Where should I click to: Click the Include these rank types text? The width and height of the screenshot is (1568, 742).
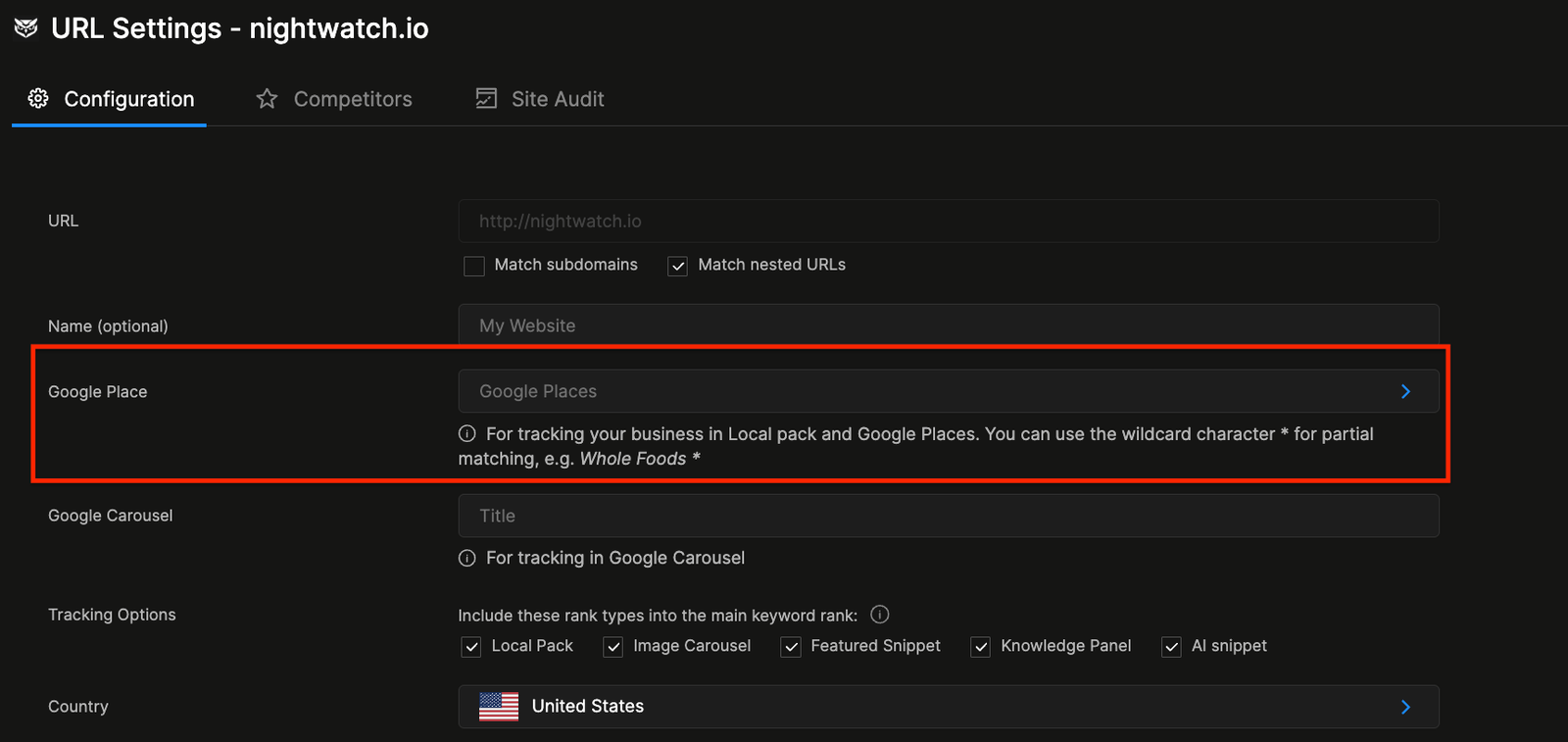click(x=658, y=616)
